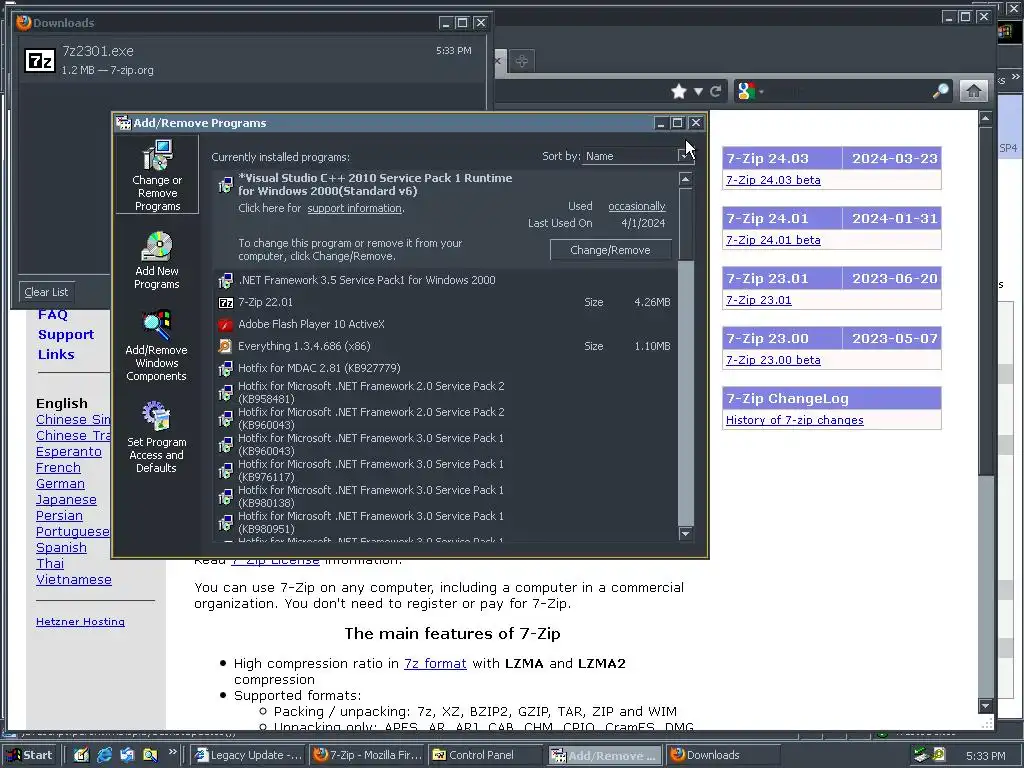Switch language to German
This screenshot has height=768, width=1024.
click(60, 484)
